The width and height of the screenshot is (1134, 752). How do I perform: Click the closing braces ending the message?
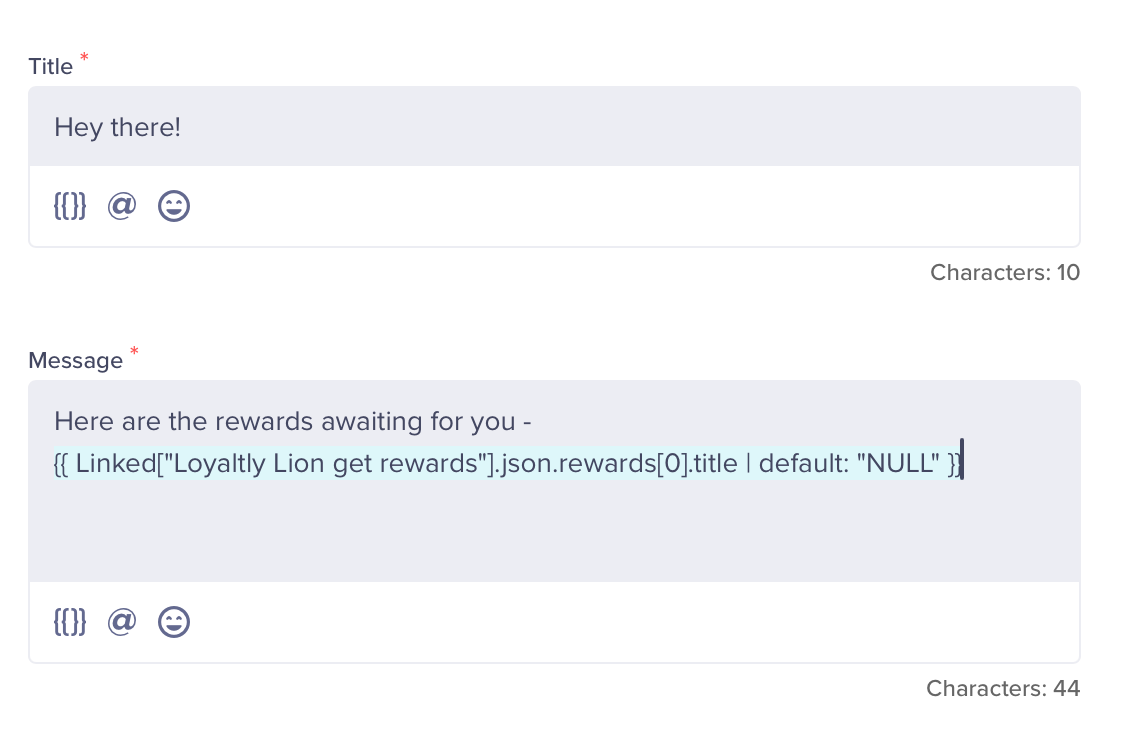point(955,463)
